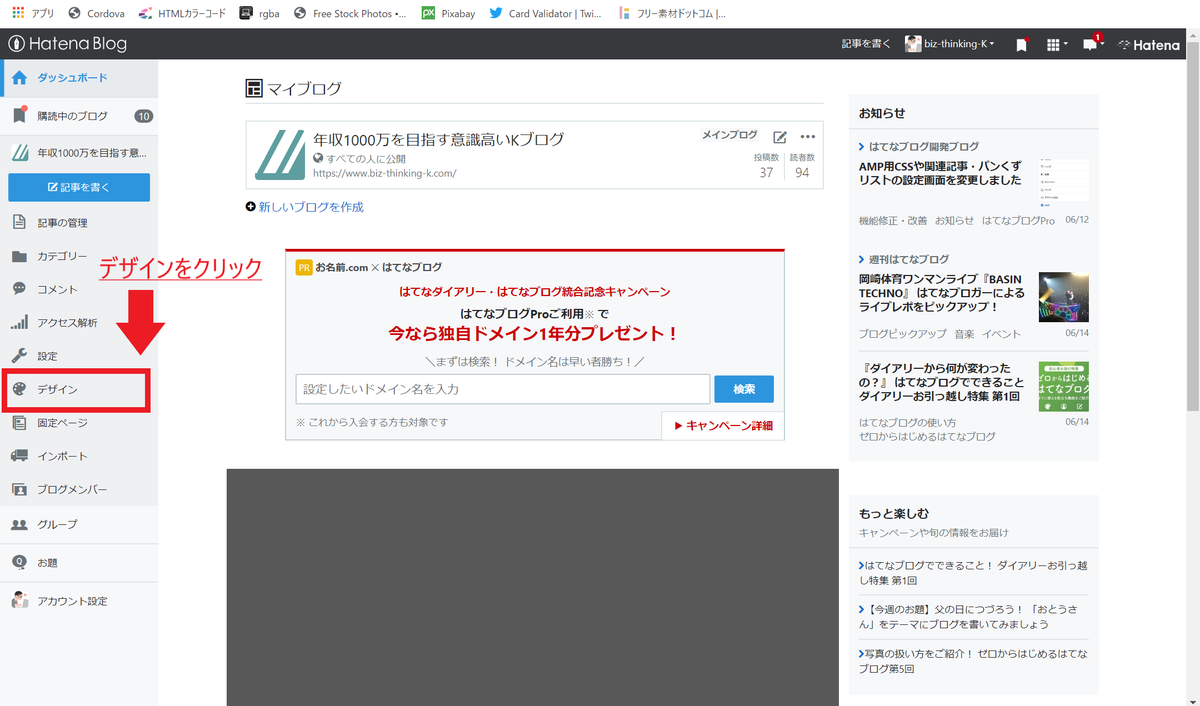Select ダッシュボード in the sidebar
Screen dimensions: 1200x706
coord(79,78)
